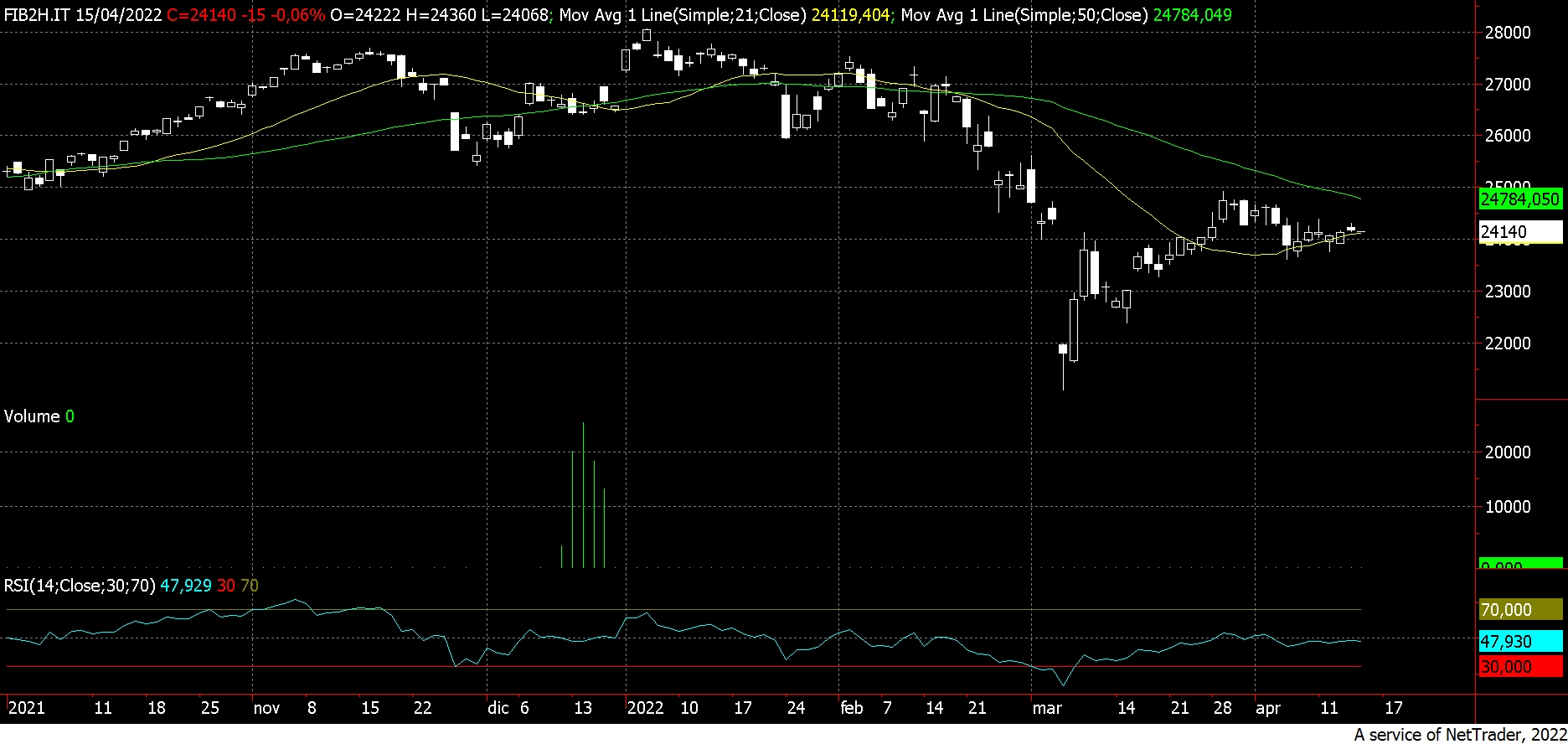Click the 22000 price axis label

click(1507, 344)
